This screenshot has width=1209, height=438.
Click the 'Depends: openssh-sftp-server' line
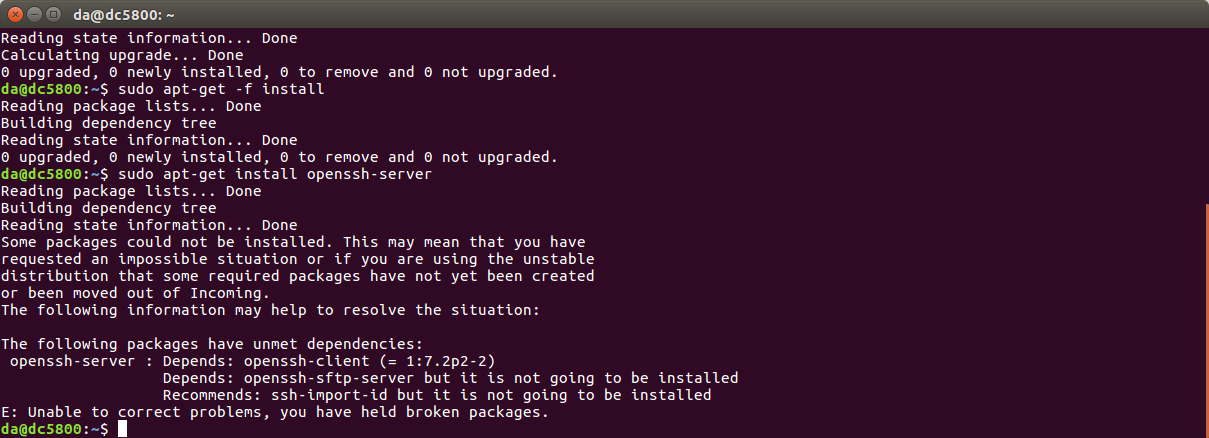tap(450, 378)
